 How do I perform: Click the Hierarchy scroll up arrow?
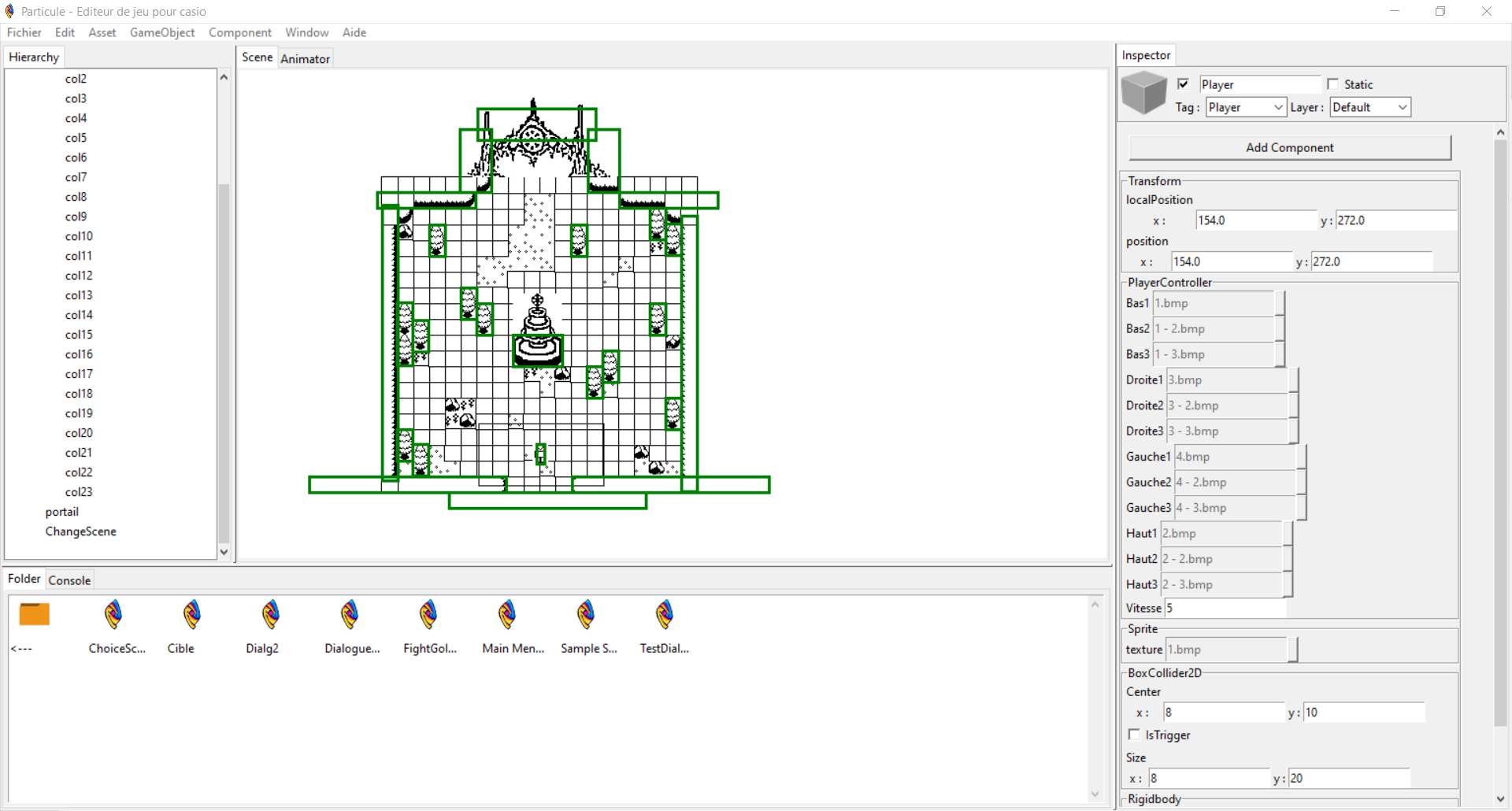[224, 77]
